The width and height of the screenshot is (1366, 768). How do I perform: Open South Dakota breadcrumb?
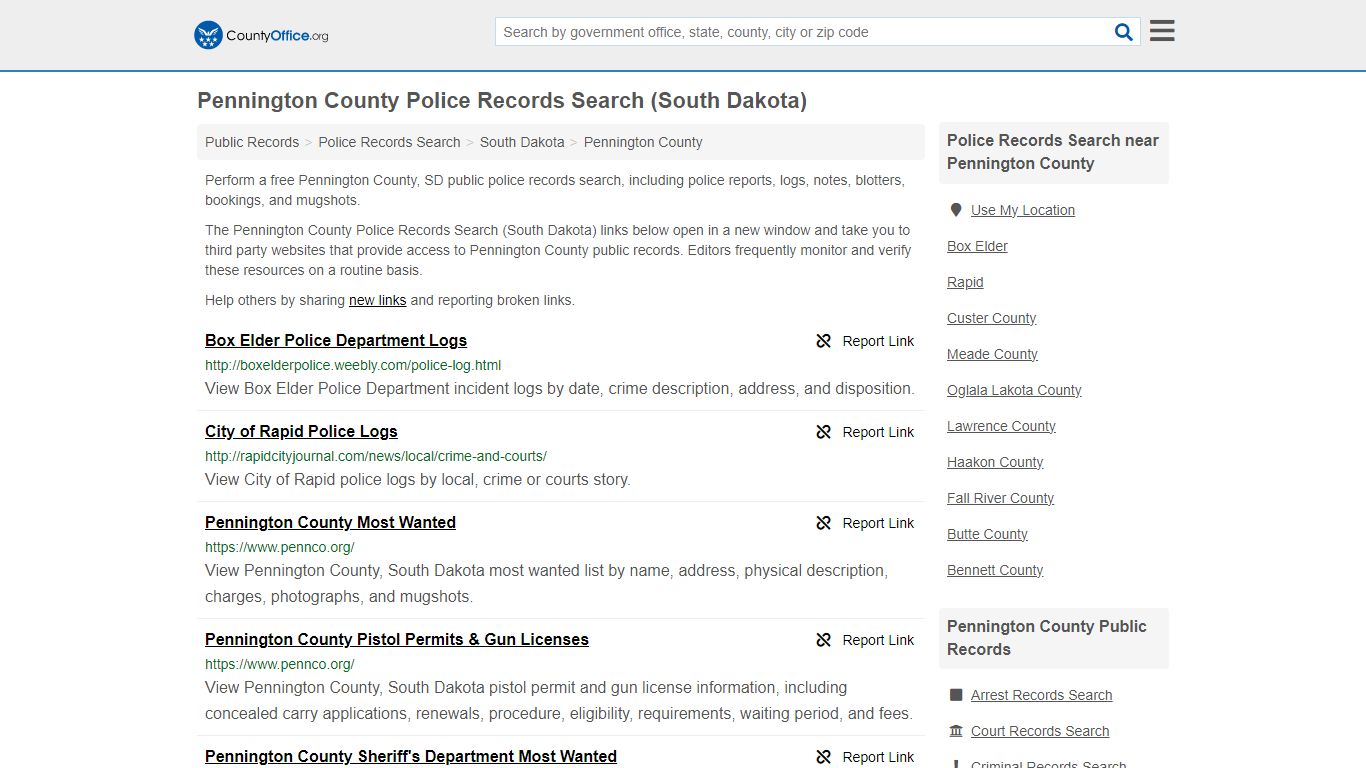[x=522, y=142]
